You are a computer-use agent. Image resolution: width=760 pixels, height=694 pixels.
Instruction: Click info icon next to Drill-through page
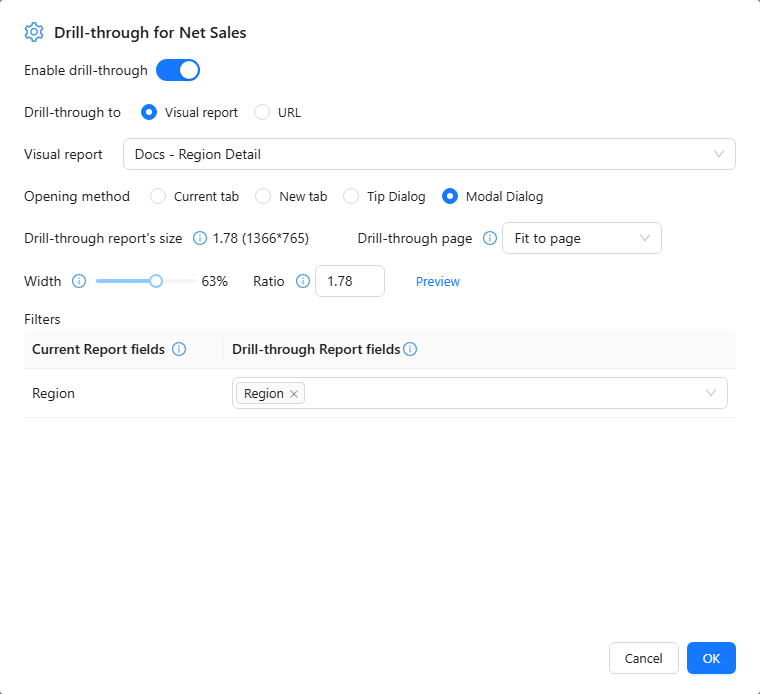click(490, 238)
